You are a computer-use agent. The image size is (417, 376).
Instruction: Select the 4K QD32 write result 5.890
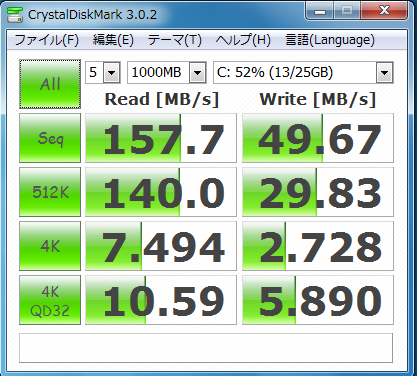[x=318, y=300]
